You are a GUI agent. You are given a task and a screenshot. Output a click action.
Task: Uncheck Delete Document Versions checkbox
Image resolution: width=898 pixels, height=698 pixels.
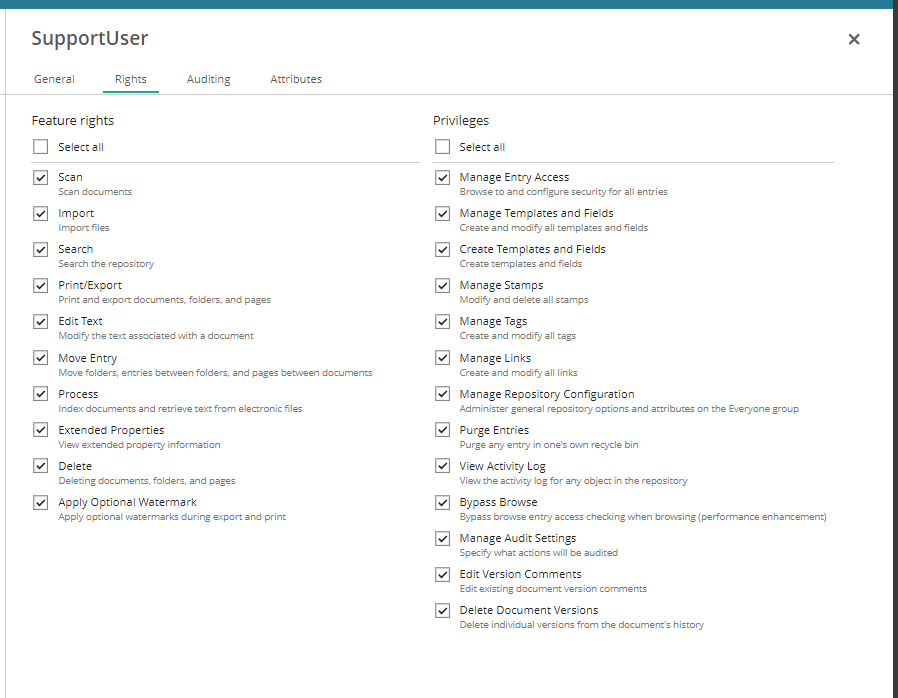[442, 610]
